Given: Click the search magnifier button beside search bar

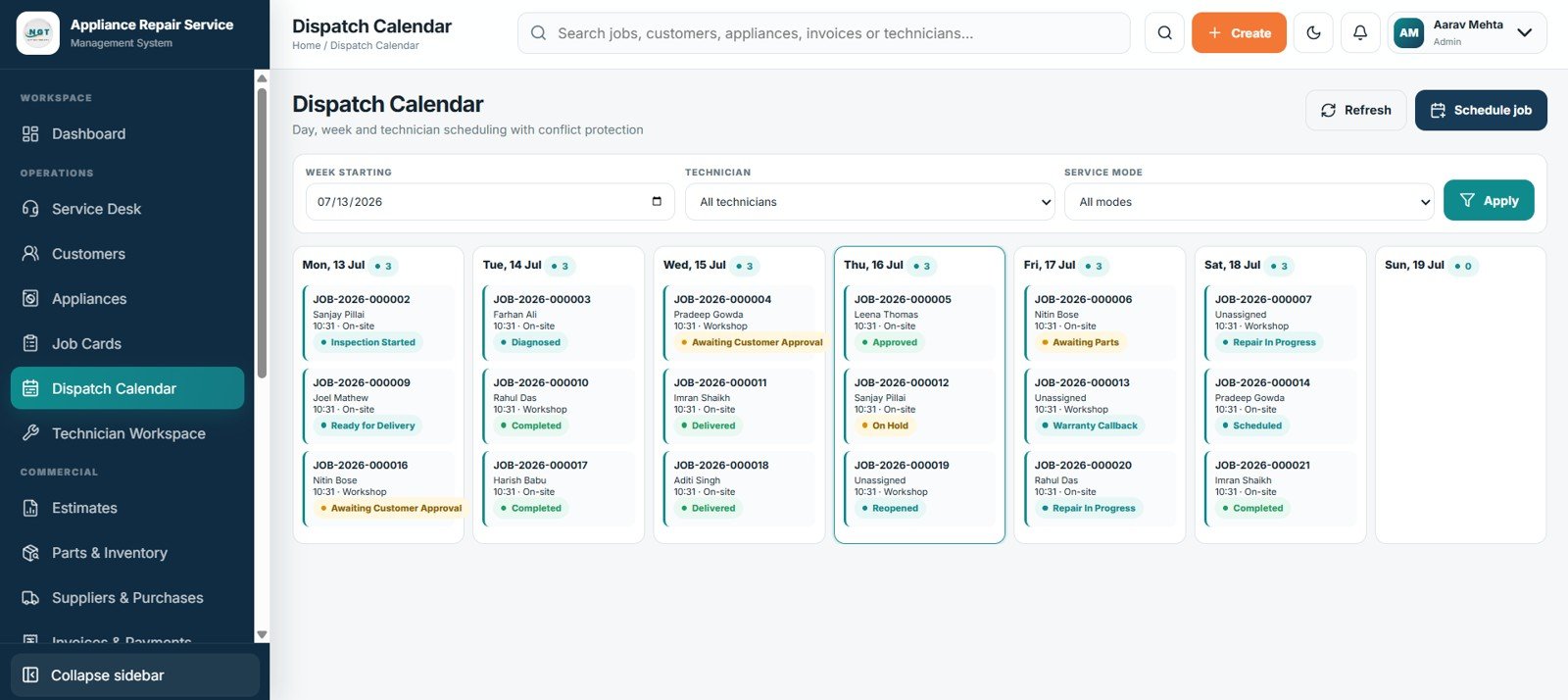Looking at the screenshot, I should [x=1164, y=32].
